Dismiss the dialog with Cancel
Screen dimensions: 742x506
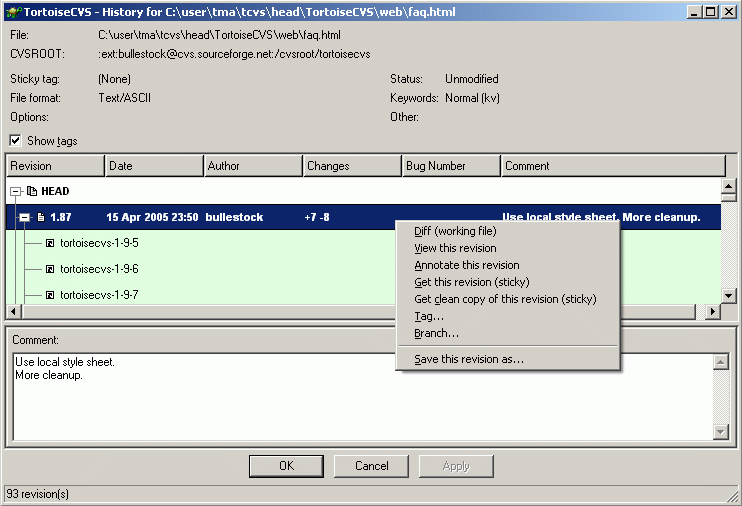click(x=371, y=466)
